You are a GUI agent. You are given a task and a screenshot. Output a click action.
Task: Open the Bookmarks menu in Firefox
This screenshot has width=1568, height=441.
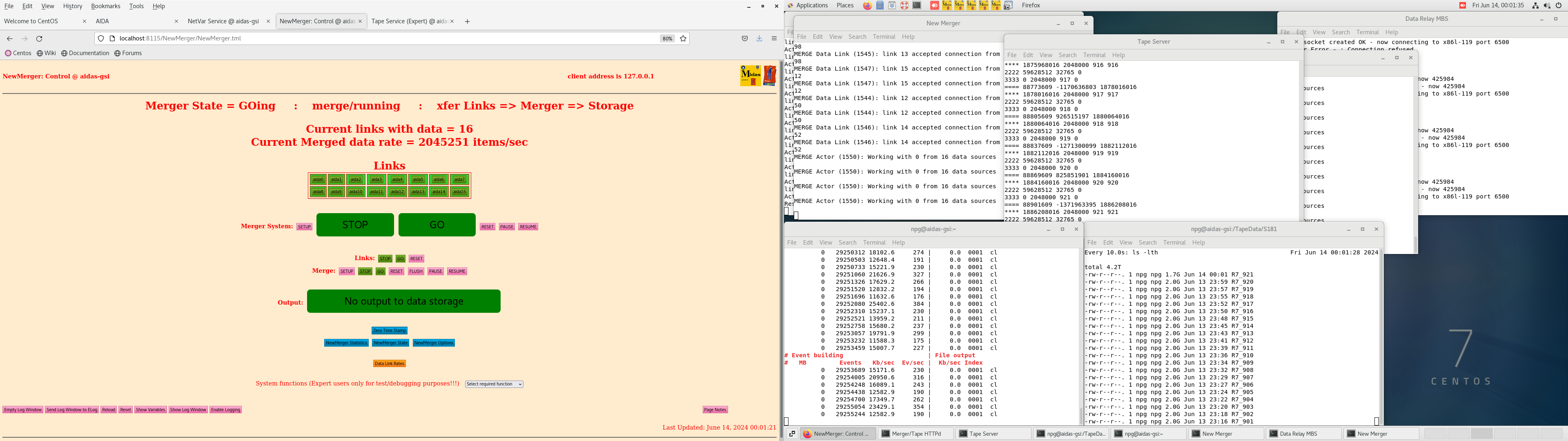coord(105,6)
